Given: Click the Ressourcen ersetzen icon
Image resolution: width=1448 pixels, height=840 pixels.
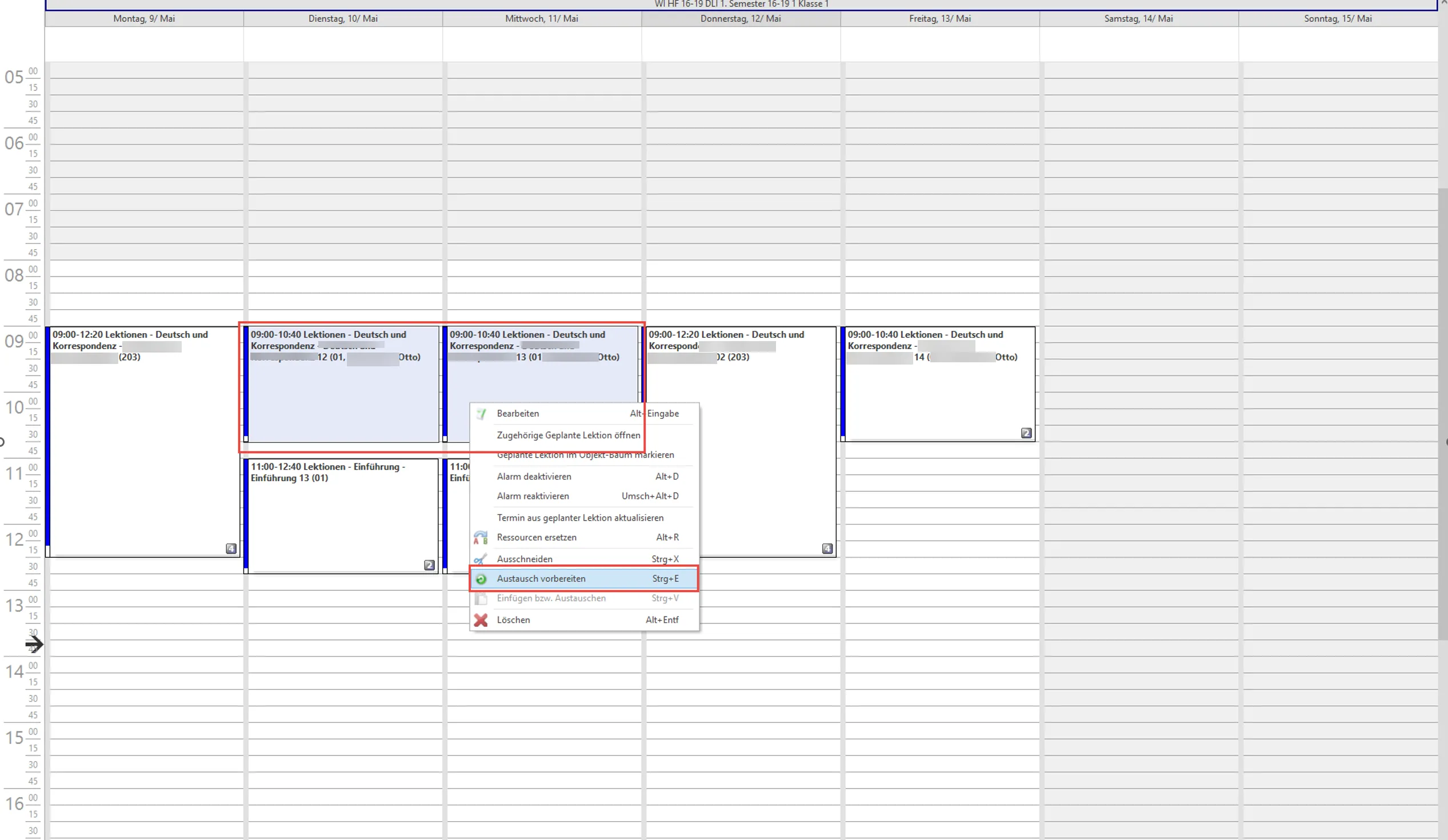Looking at the screenshot, I should point(481,538).
